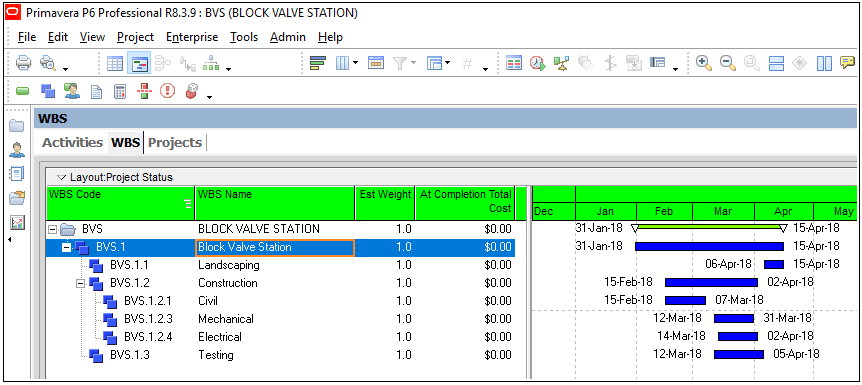Click the calculator Expenses icon
The width and height of the screenshot is (862, 385).
click(120, 91)
